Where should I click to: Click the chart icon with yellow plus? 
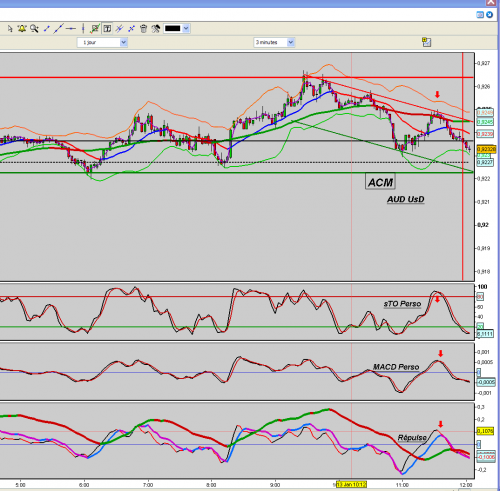(426, 42)
